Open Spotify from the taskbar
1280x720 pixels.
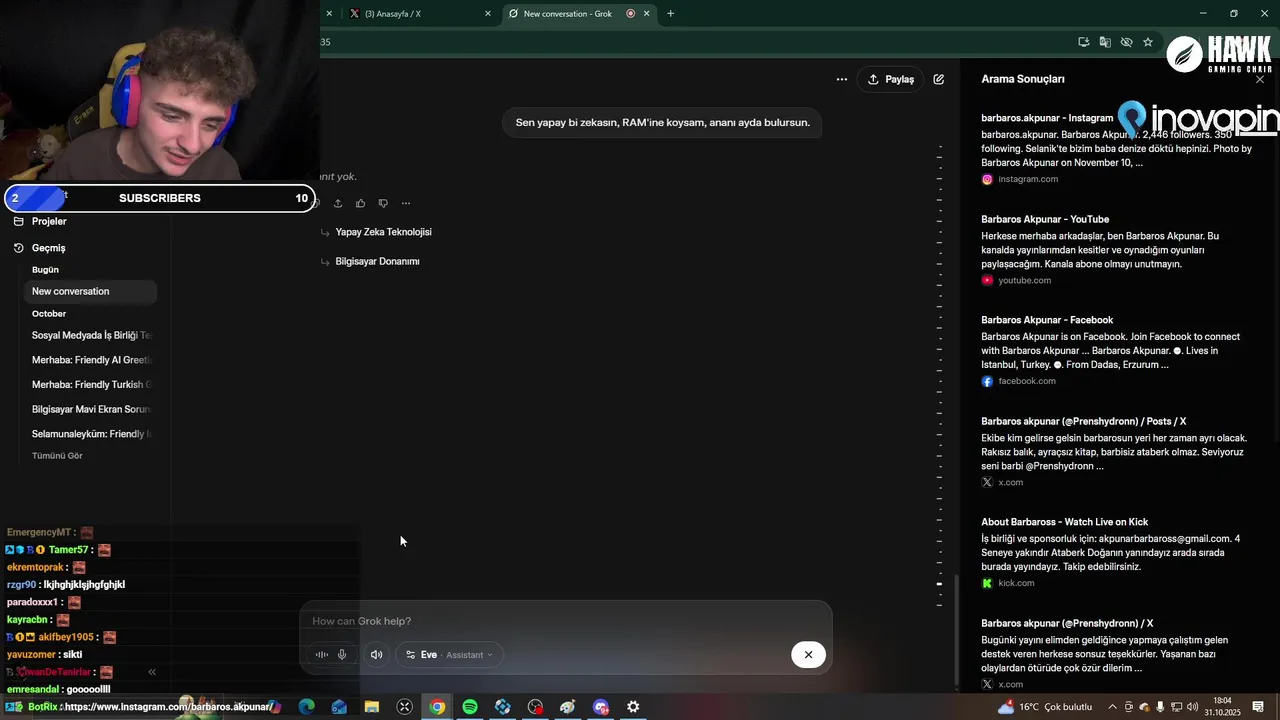click(470, 707)
